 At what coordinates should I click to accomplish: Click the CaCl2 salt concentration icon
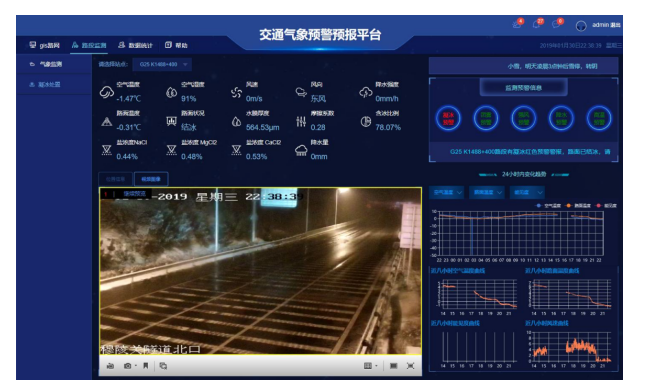[236, 150]
